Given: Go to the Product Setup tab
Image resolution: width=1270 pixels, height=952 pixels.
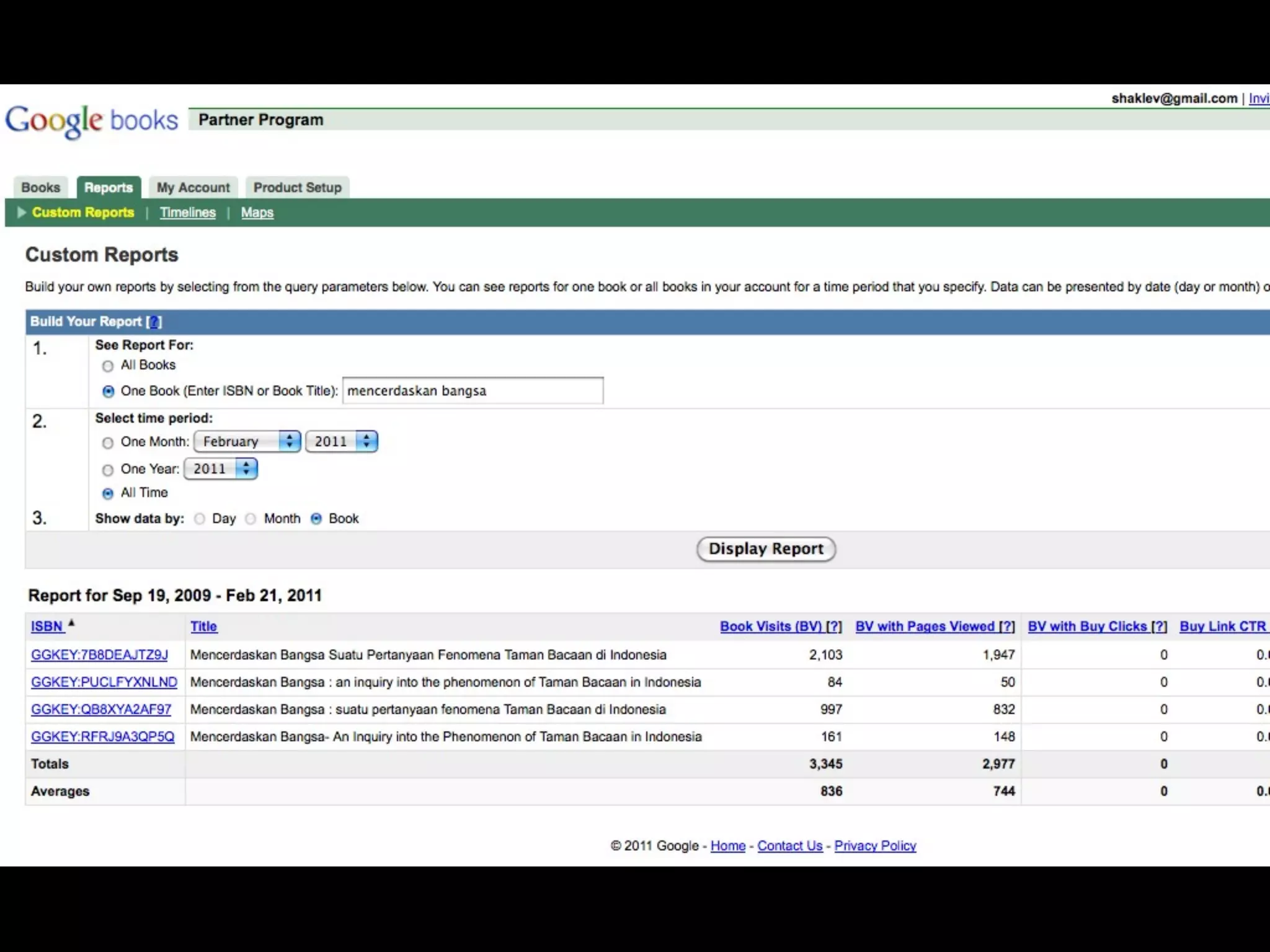Looking at the screenshot, I should (x=297, y=187).
